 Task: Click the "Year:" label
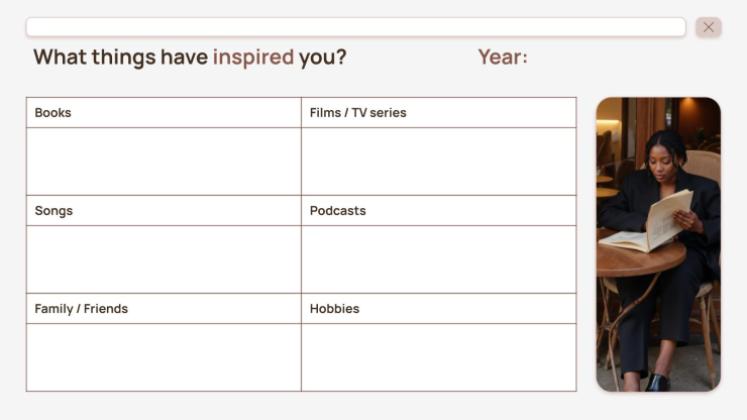click(x=502, y=57)
